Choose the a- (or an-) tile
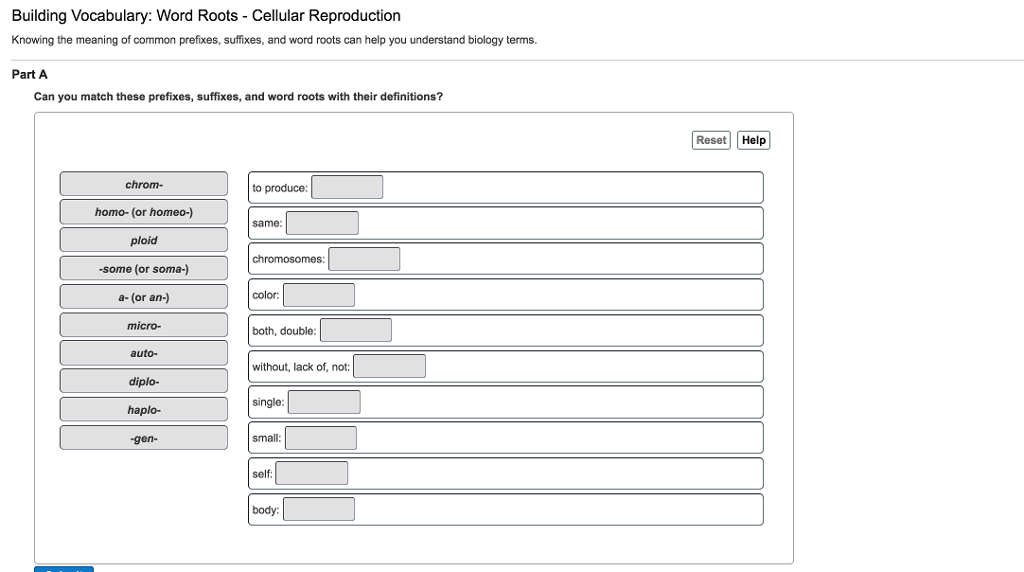 pyautogui.click(x=144, y=297)
